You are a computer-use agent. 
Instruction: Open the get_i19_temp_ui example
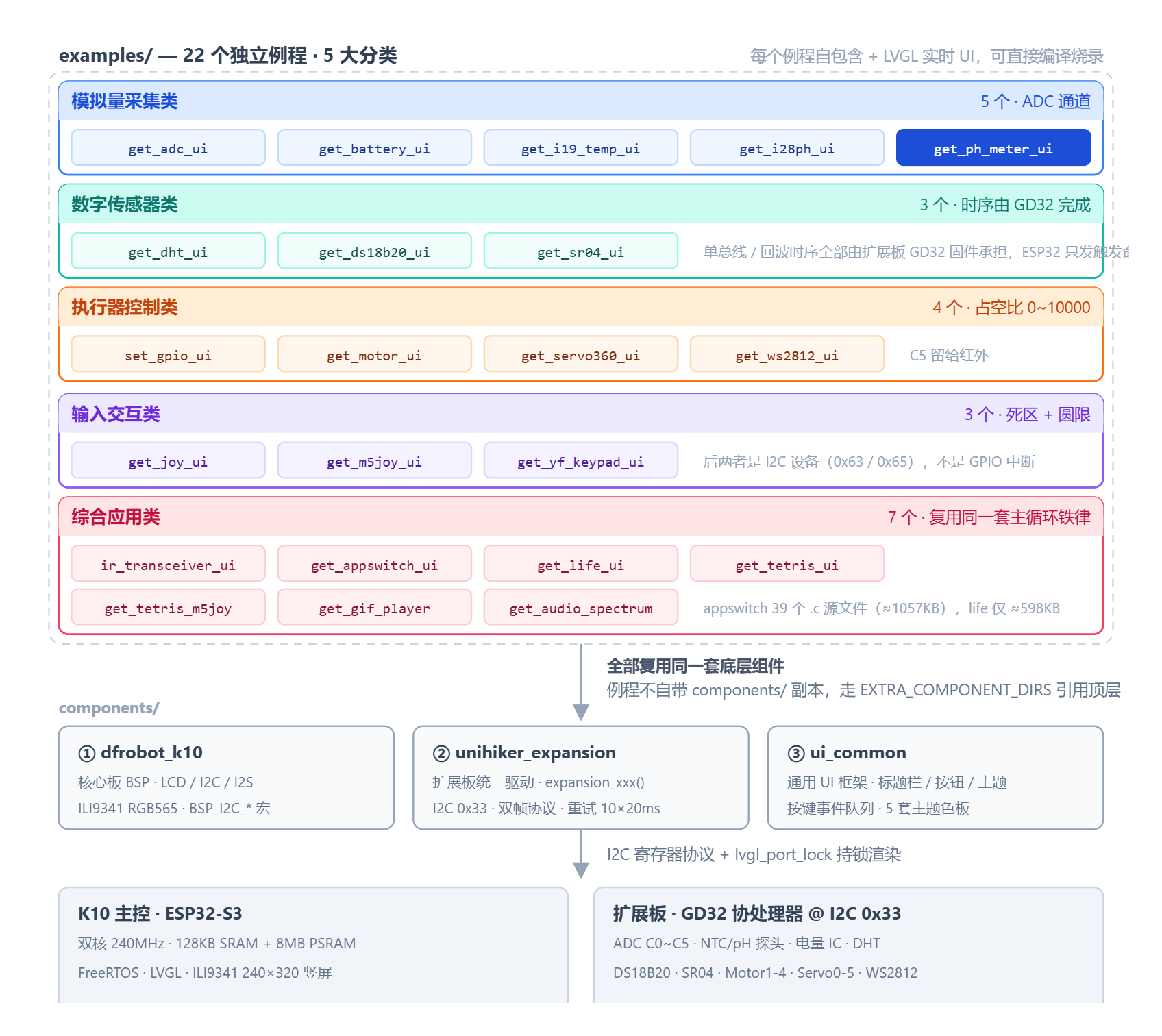(580, 148)
